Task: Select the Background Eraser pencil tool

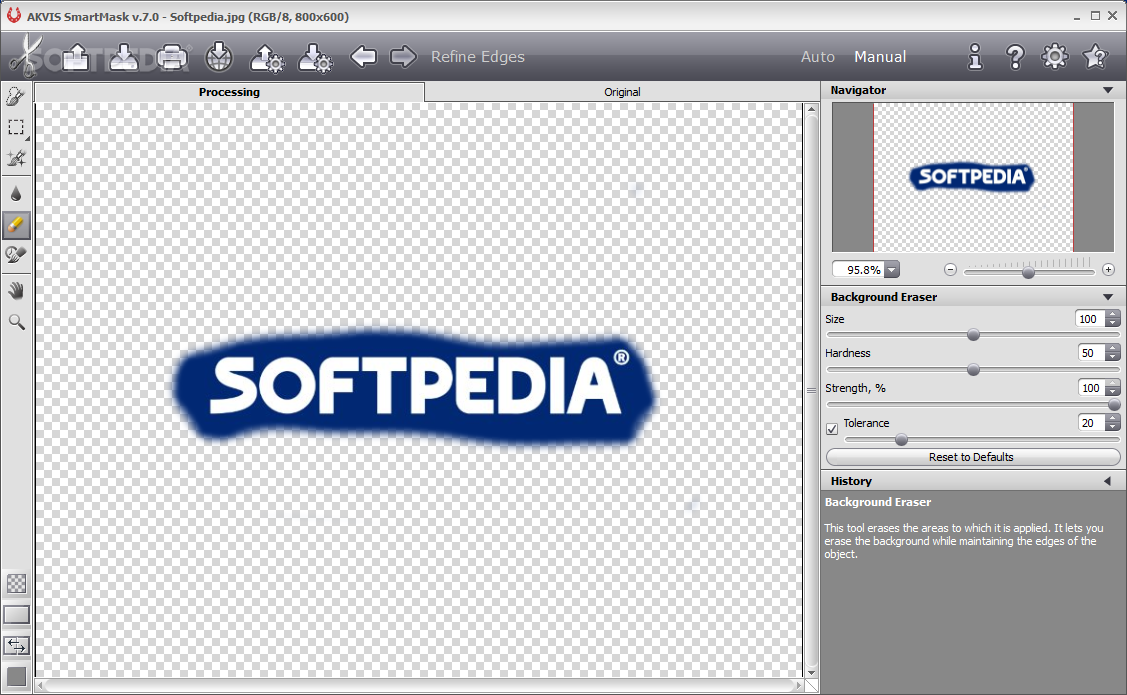Action: [16, 224]
